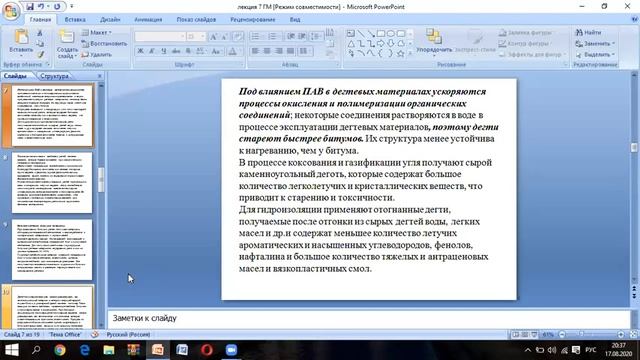Select the slide 9 thumbnail
This screenshot has width=640, height=360.
52,250
